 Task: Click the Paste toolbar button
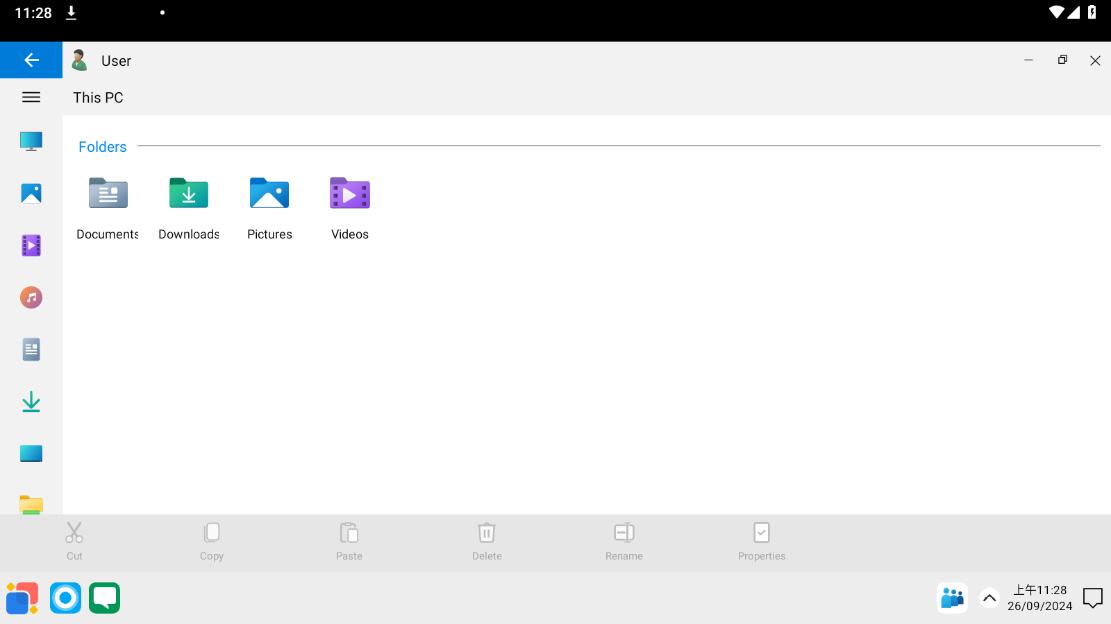349,542
